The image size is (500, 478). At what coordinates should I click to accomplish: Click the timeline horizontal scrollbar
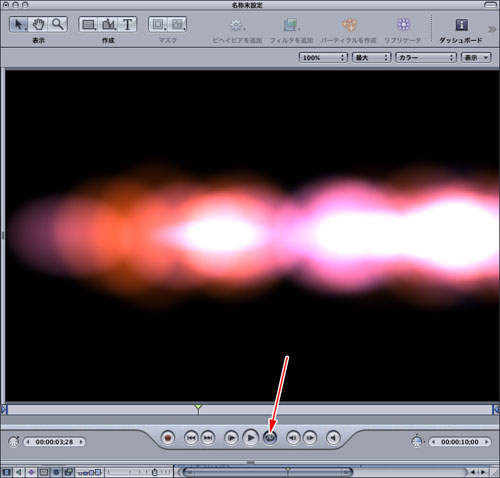tap(268, 472)
